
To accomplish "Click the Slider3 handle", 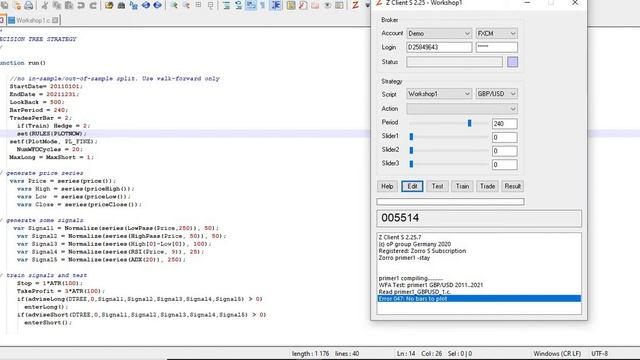I will click(411, 164).
